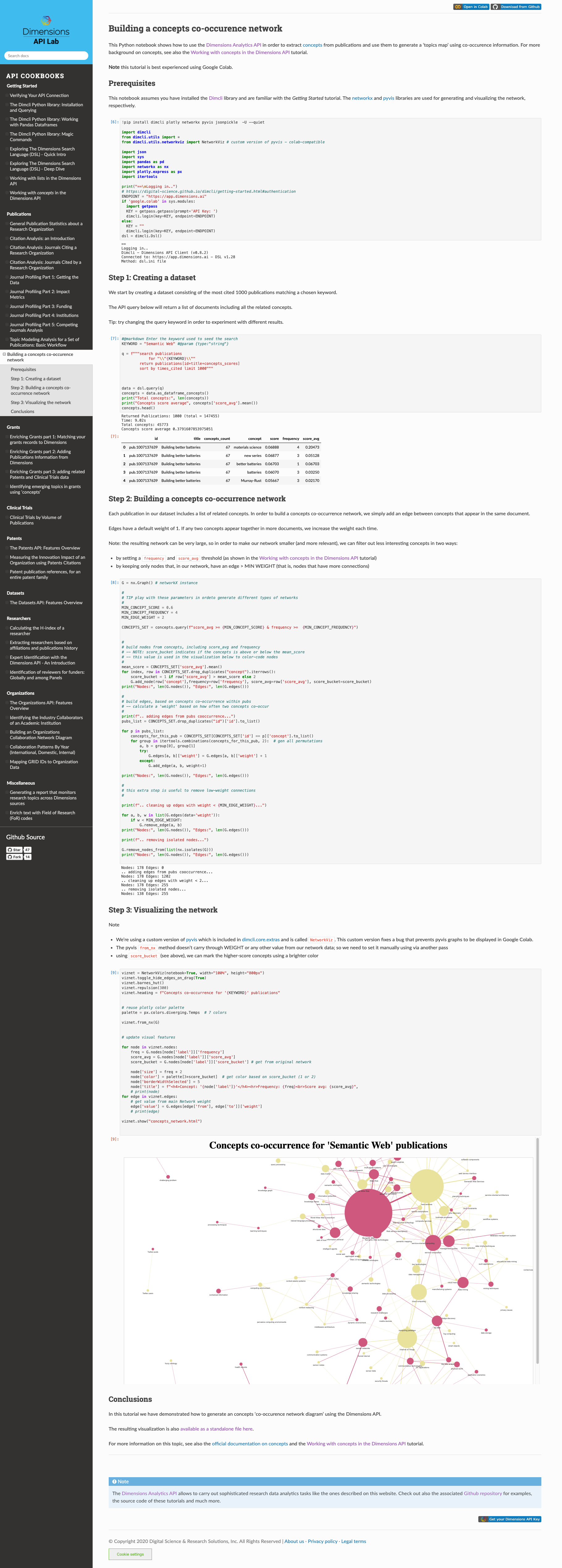Collapse 'Building a concepts co-occurence network' minus icon
The image size is (562, 1568).
click(x=4, y=354)
